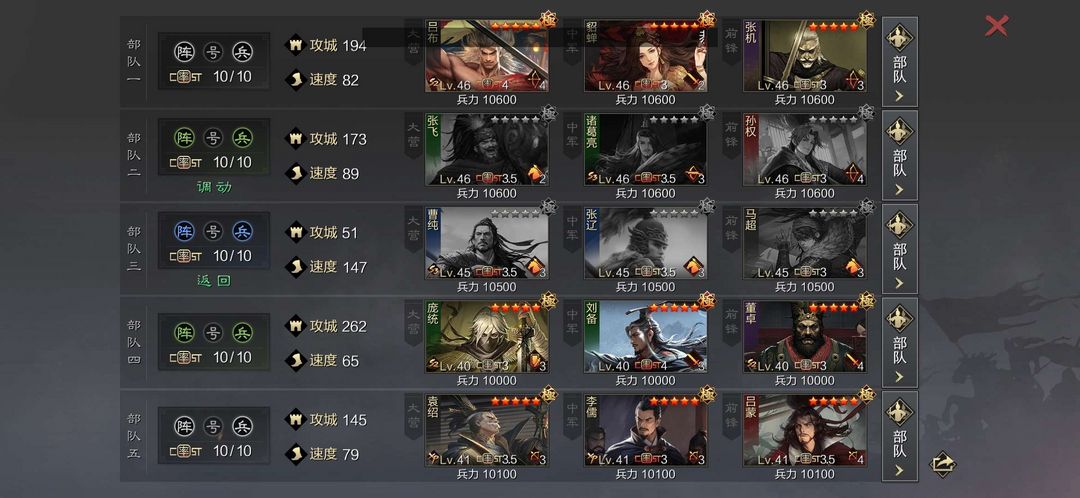Open the 诸葛亮 general portrait
This screenshot has height=498, width=1080.
click(645, 149)
